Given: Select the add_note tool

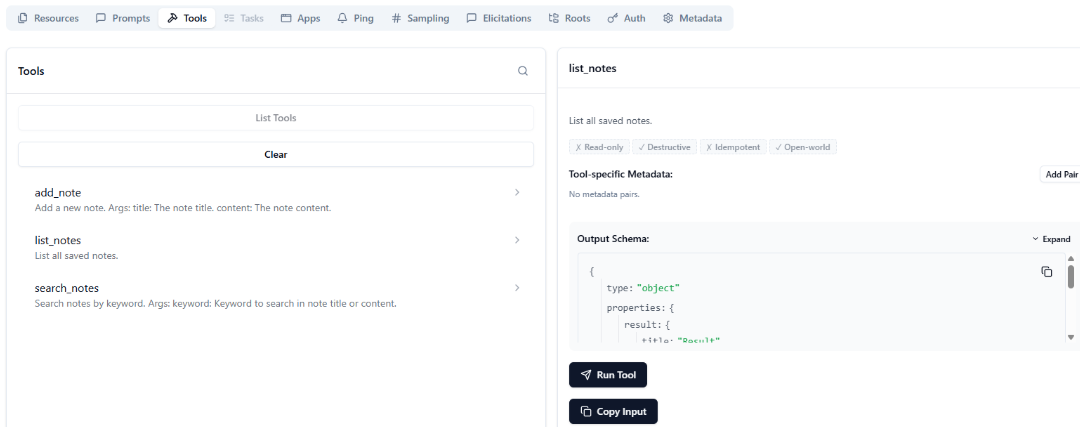Looking at the screenshot, I should [276, 199].
